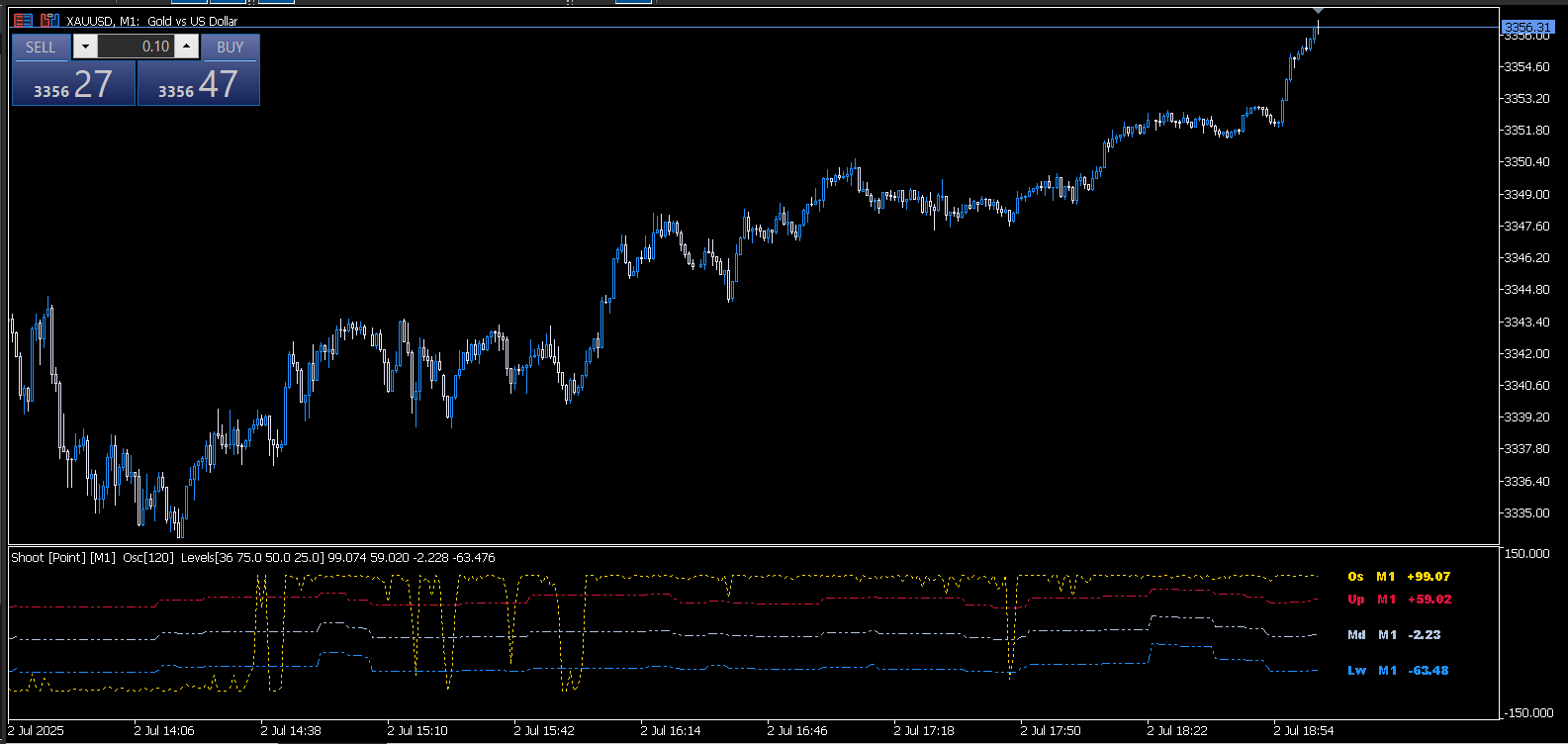Click the 3343.40 price scale label
The height and width of the screenshot is (744, 1568).
[1527, 323]
